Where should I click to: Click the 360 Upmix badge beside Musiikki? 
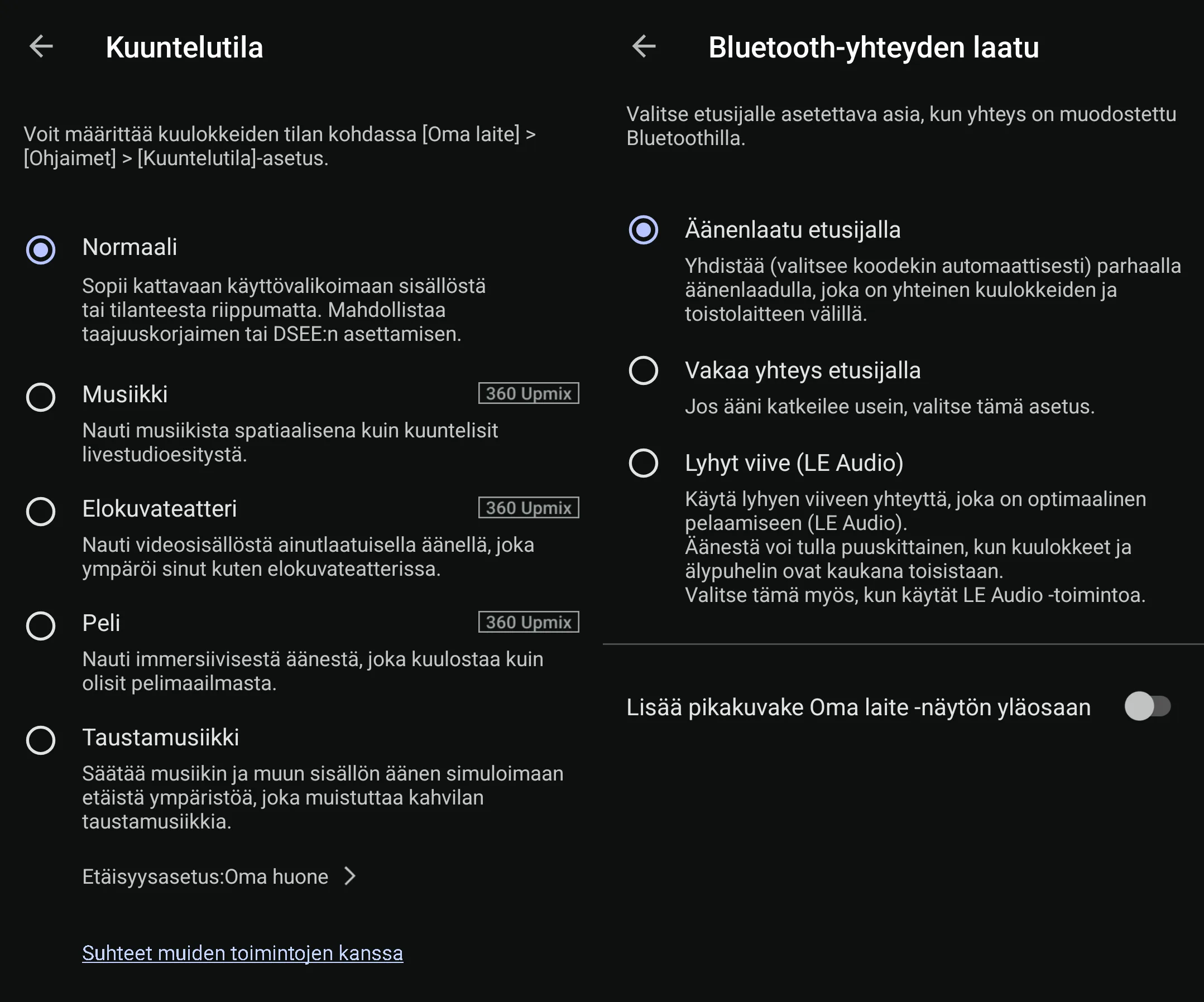(529, 393)
